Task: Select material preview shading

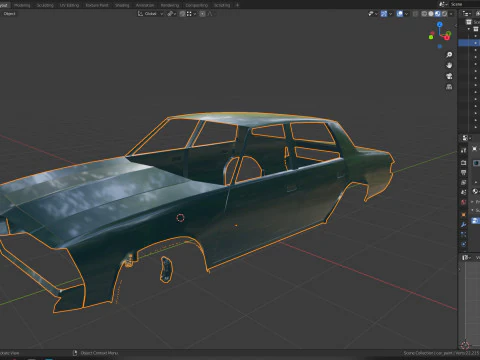Action: click(438, 14)
